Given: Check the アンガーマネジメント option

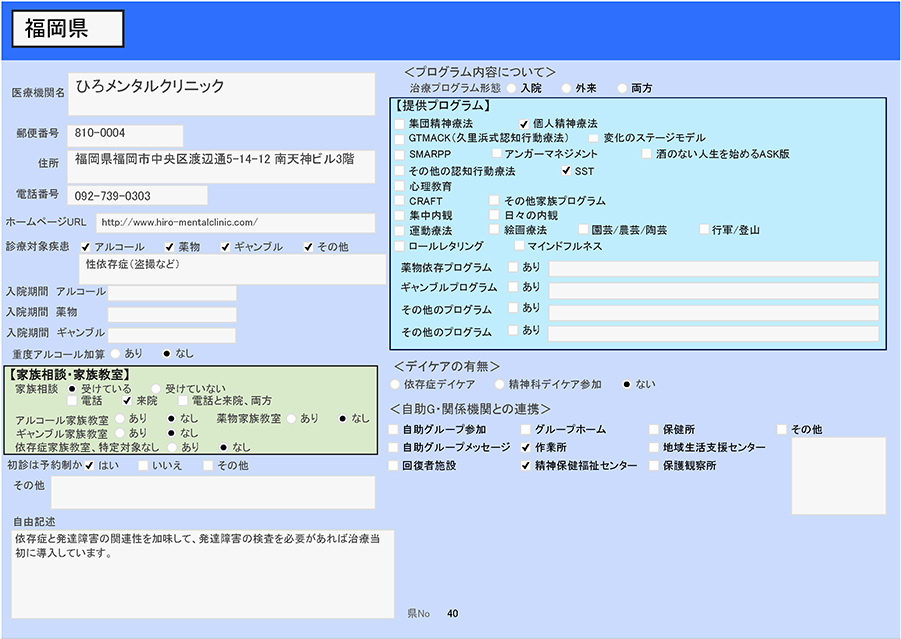Looking at the screenshot, I should [x=496, y=154].
